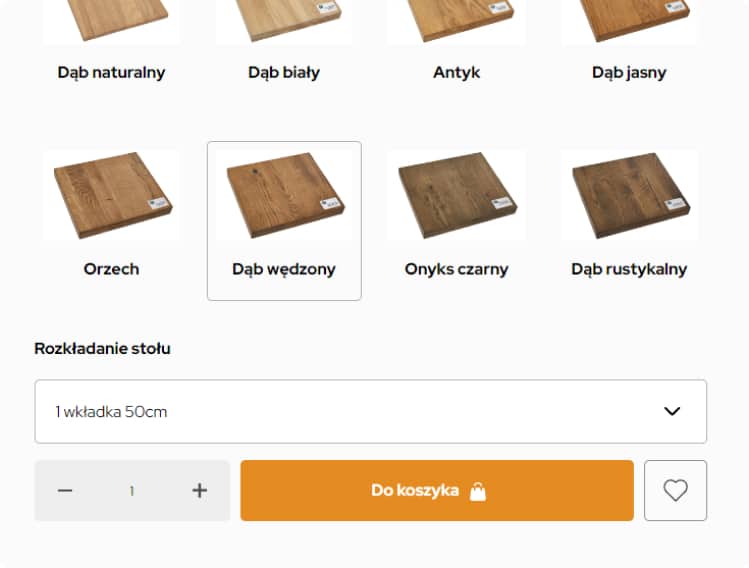Add table to wishlist with heart icon
This screenshot has height=568, width=749.
point(675,490)
